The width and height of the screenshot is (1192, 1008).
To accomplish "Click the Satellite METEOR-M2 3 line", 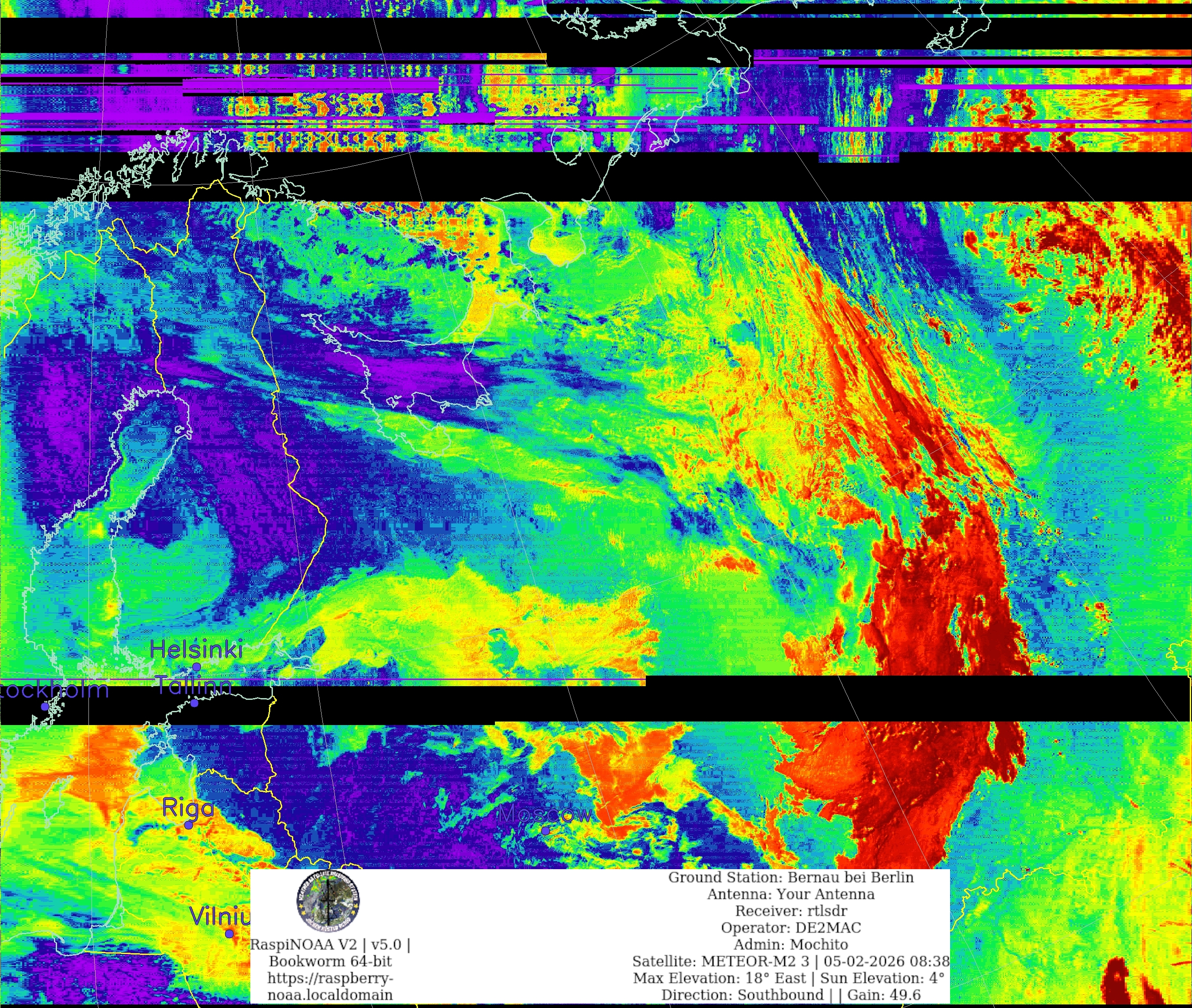I will coord(791,961).
